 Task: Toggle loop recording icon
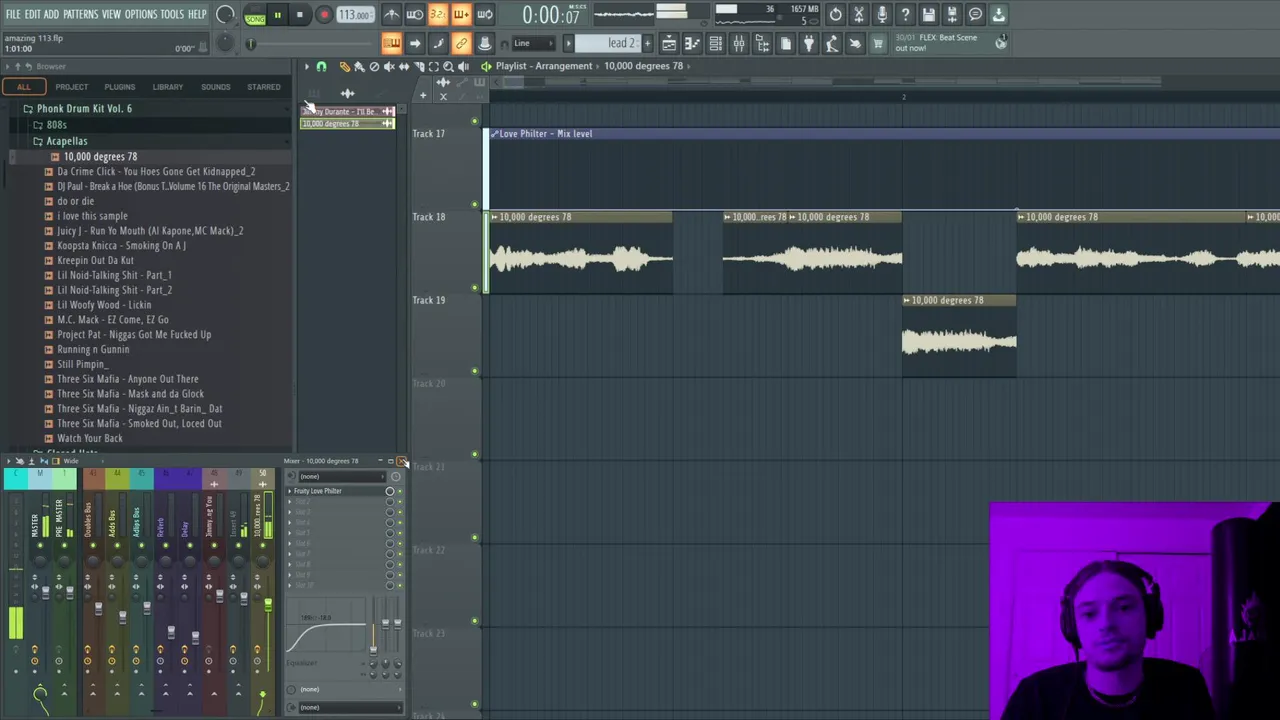coord(484,15)
